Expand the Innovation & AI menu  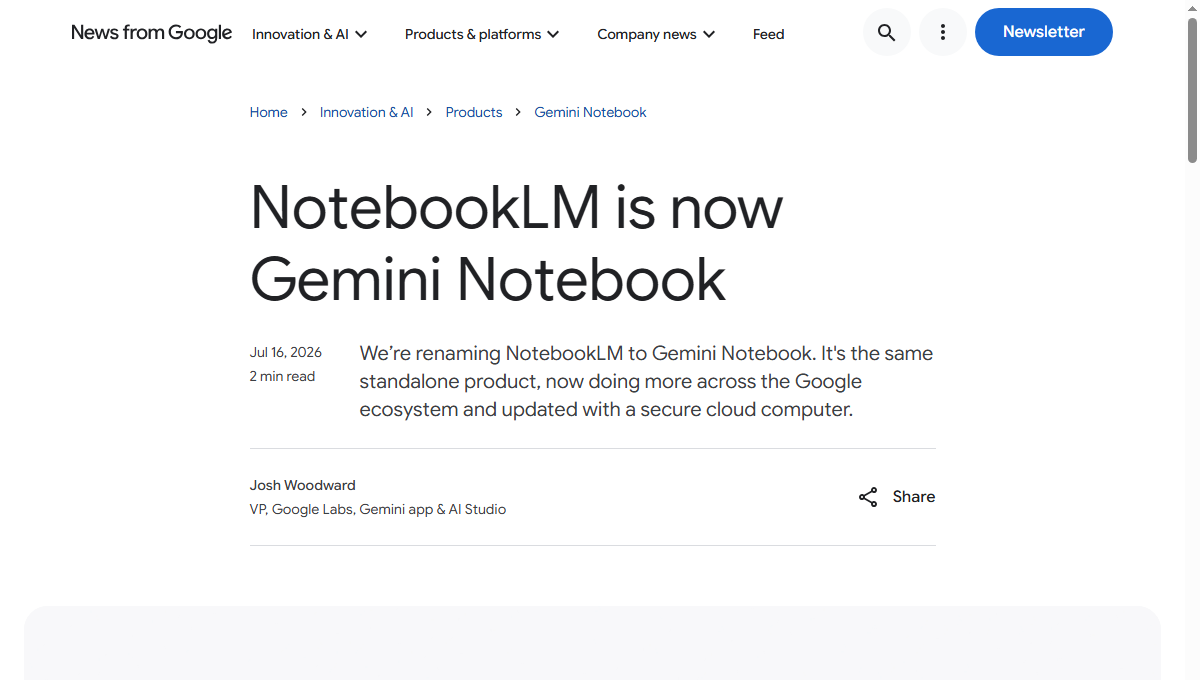(x=310, y=34)
